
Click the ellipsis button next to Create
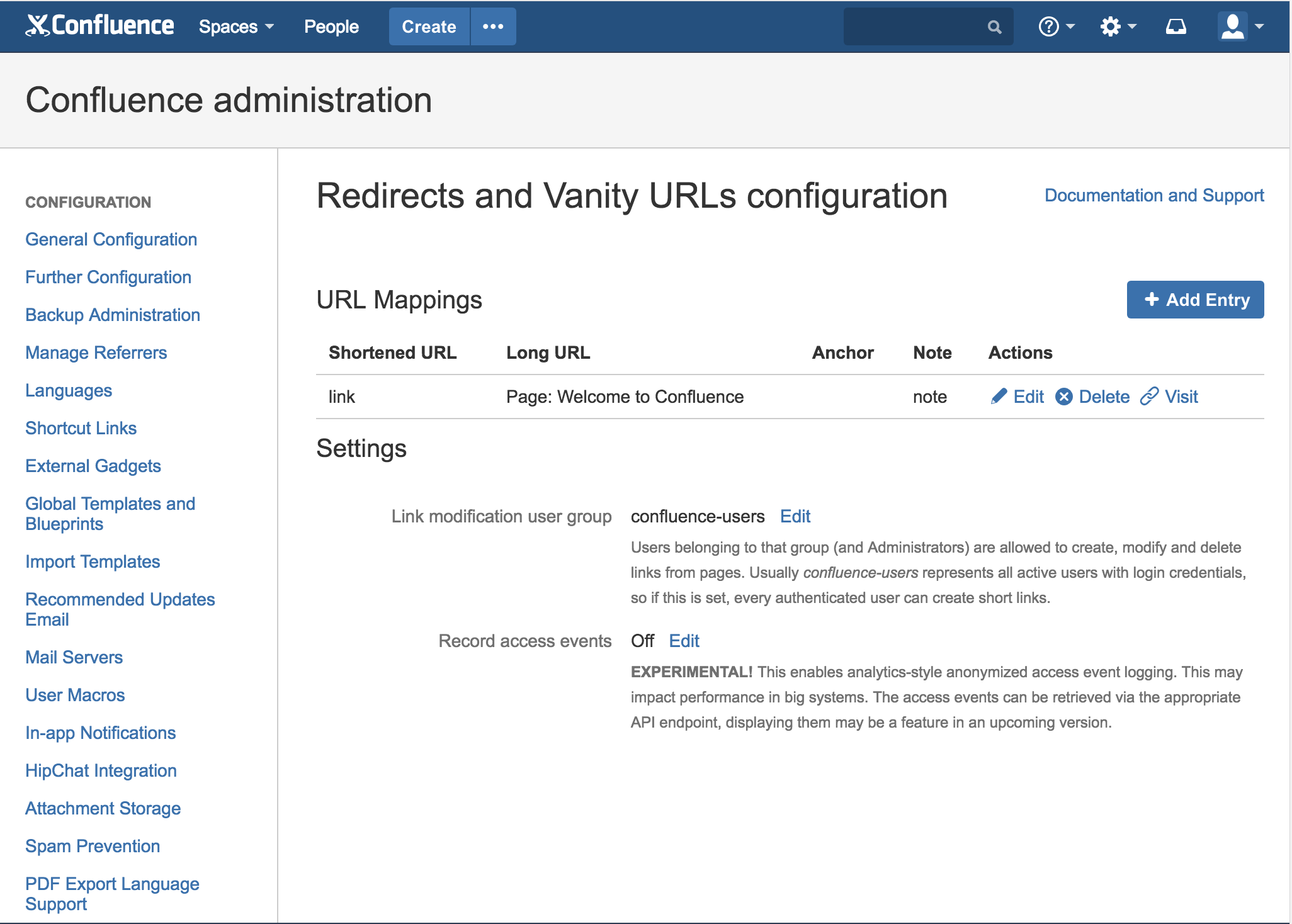493,26
